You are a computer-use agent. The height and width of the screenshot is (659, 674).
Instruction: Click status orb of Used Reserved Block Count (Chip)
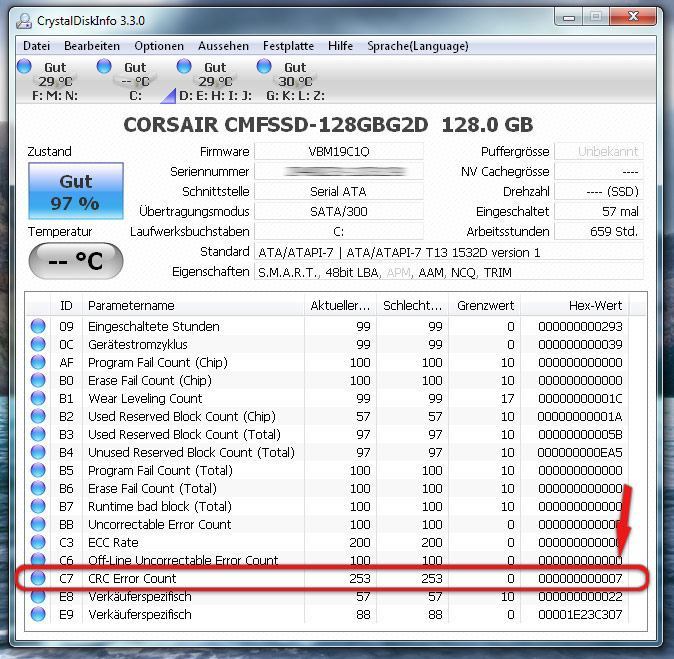click(38, 417)
